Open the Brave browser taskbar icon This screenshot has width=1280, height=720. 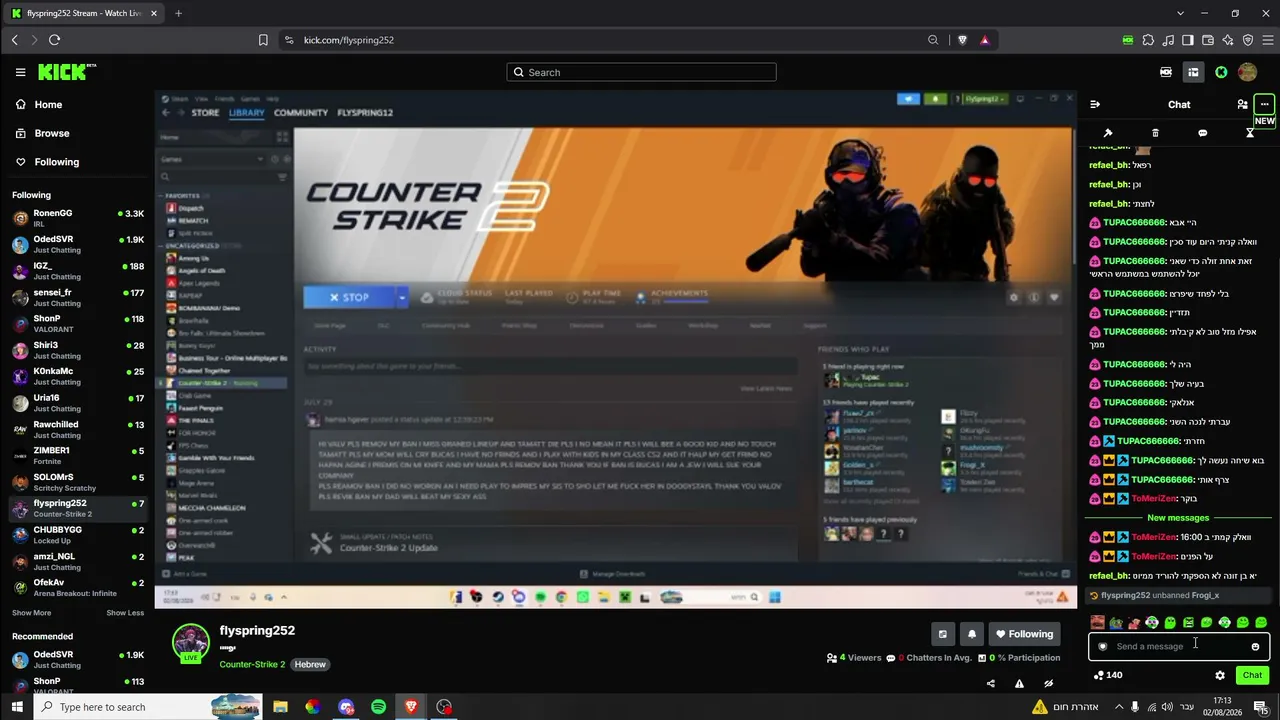pyautogui.click(x=411, y=707)
